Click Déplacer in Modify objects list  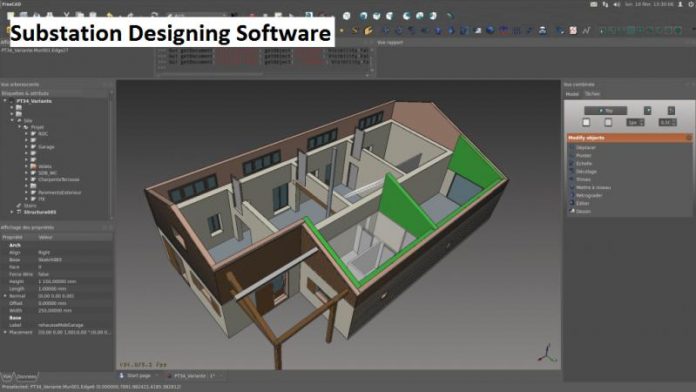click(x=585, y=147)
